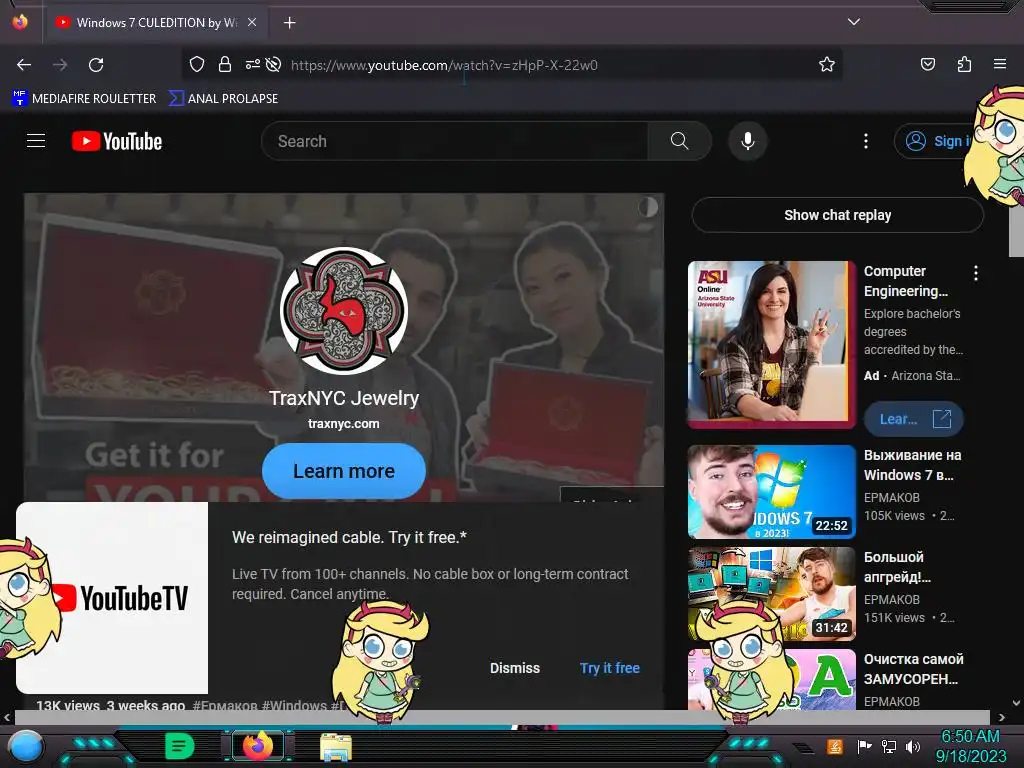Select the Windows 7 CULEDITION browser tab
1024x768 pixels.
155,23
